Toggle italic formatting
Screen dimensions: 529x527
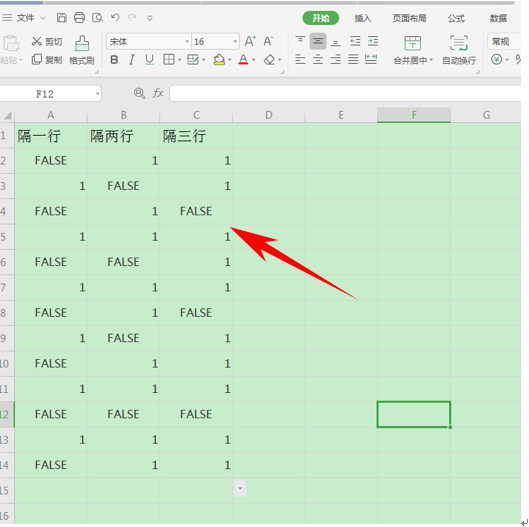(x=132, y=60)
